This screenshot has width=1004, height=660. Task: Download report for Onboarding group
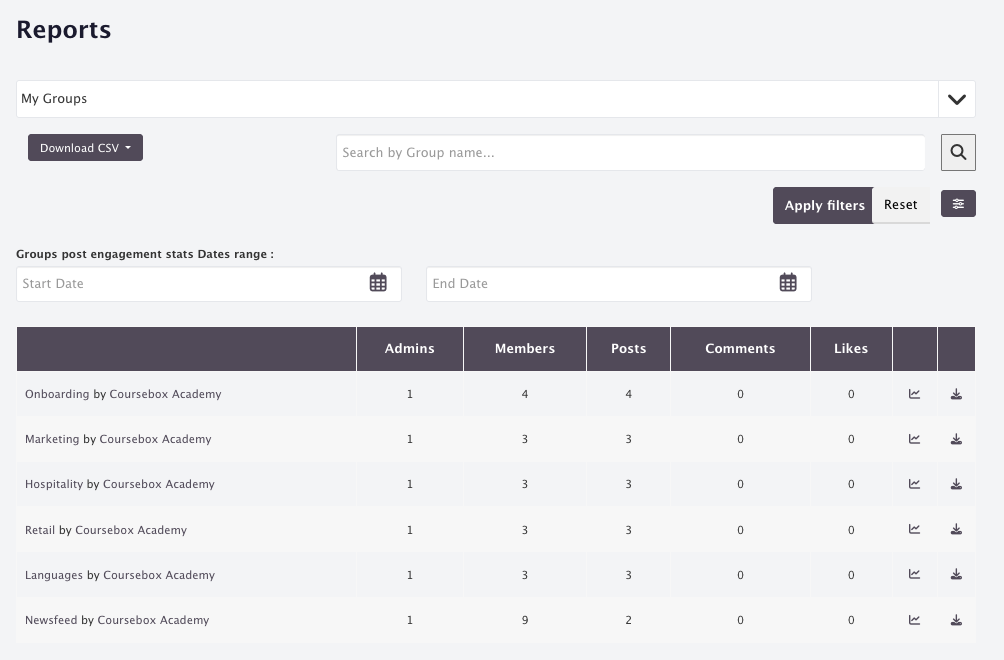click(956, 394)
